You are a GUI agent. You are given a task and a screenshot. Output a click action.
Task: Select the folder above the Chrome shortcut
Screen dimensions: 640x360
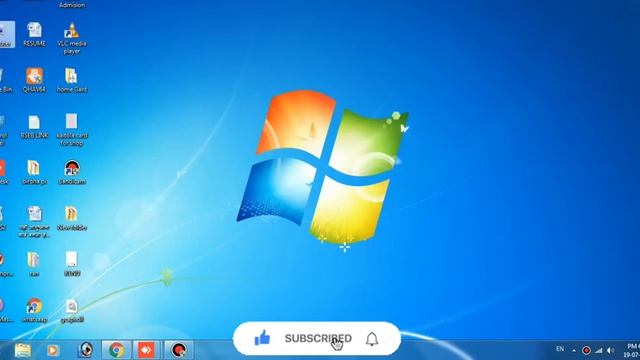(34, 264)
